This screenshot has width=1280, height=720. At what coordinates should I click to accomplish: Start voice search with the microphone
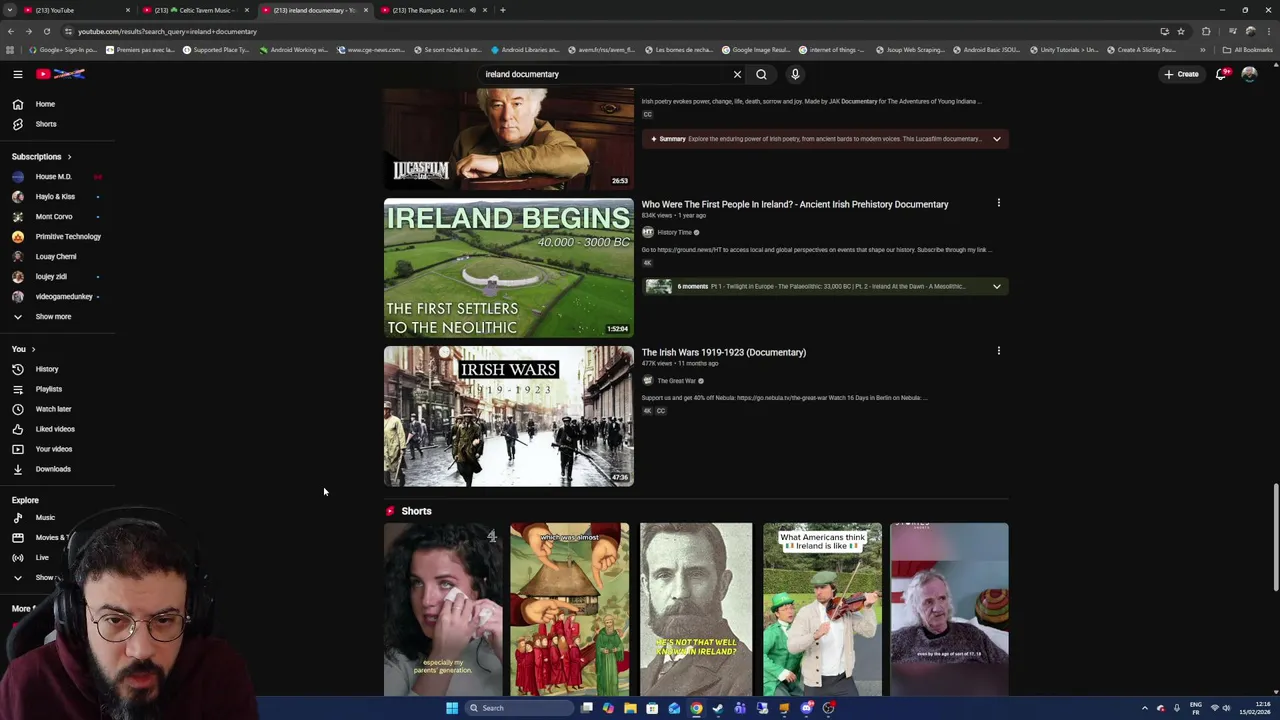point(795,74)
